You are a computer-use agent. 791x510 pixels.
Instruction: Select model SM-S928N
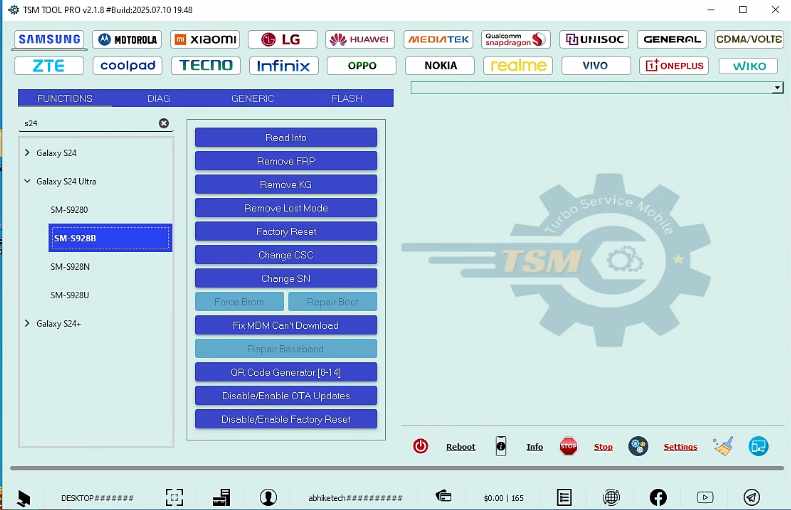70,267
